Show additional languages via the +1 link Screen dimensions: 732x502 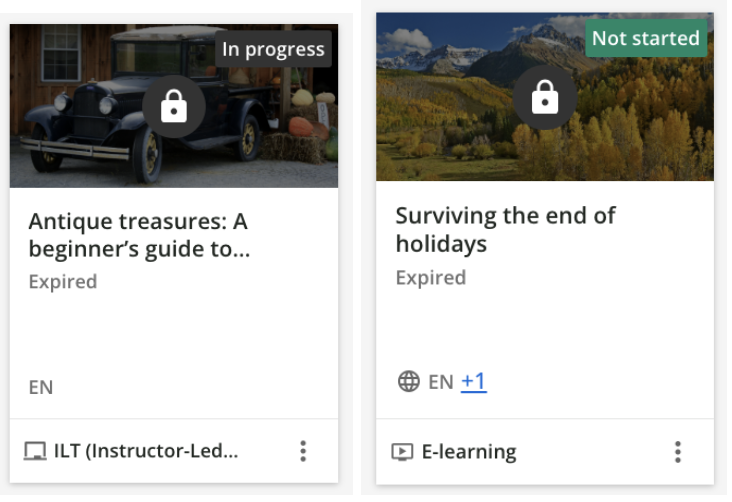point(474,382)
